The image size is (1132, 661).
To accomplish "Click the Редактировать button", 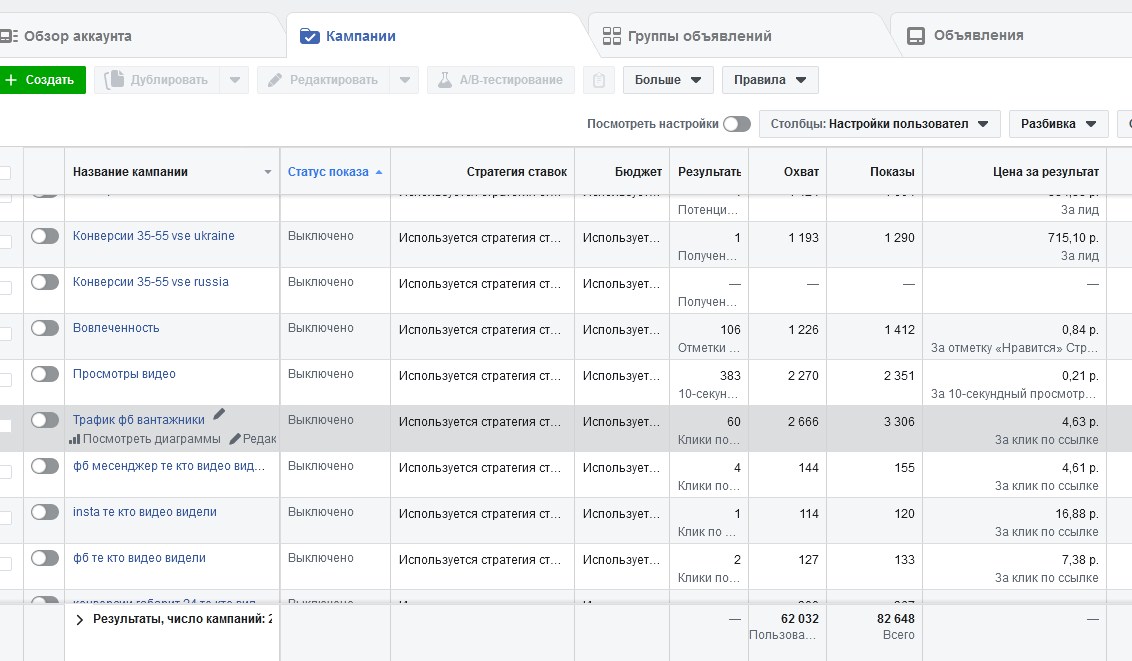I will pos(323,80).
